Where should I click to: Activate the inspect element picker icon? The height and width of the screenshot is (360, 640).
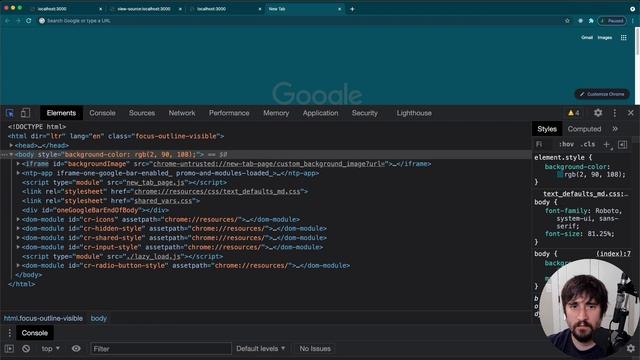click(10, 113)
